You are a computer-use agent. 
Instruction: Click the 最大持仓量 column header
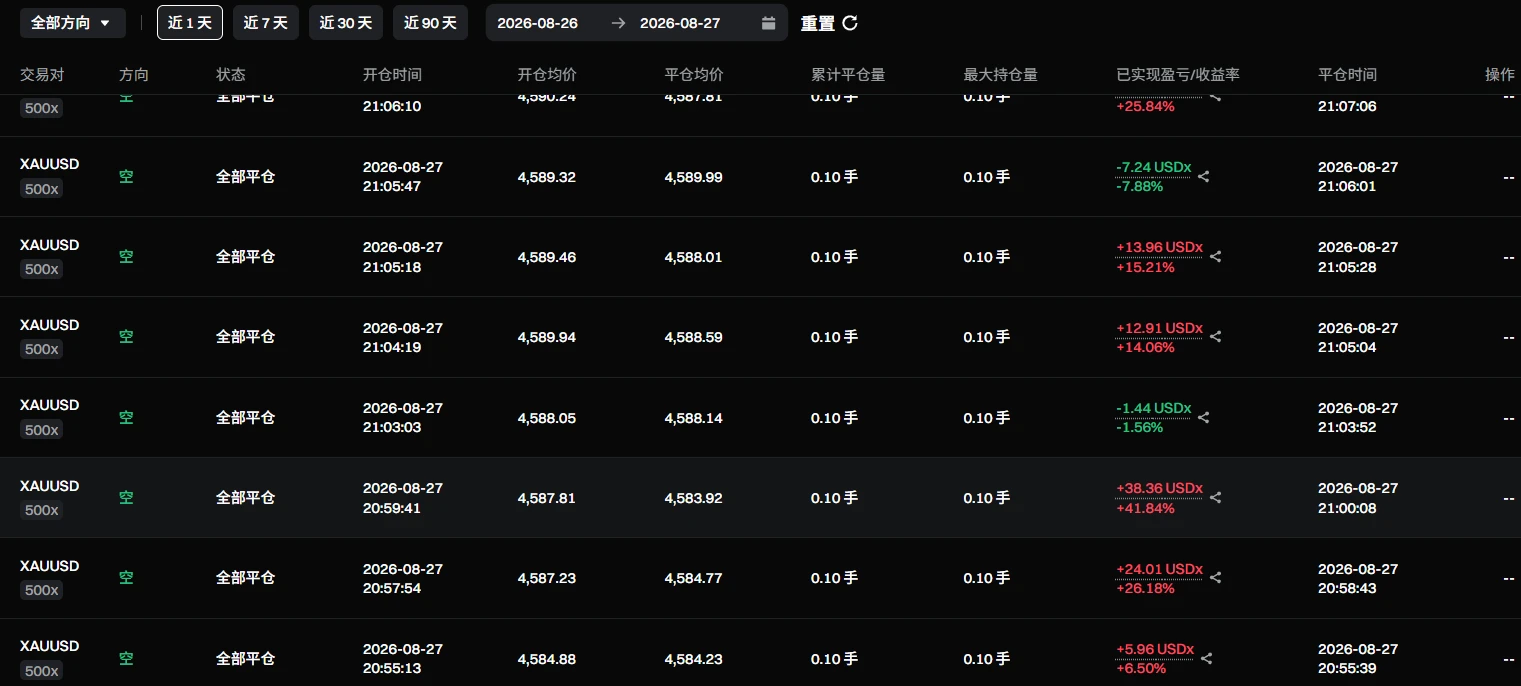(x=1000, y=75)
